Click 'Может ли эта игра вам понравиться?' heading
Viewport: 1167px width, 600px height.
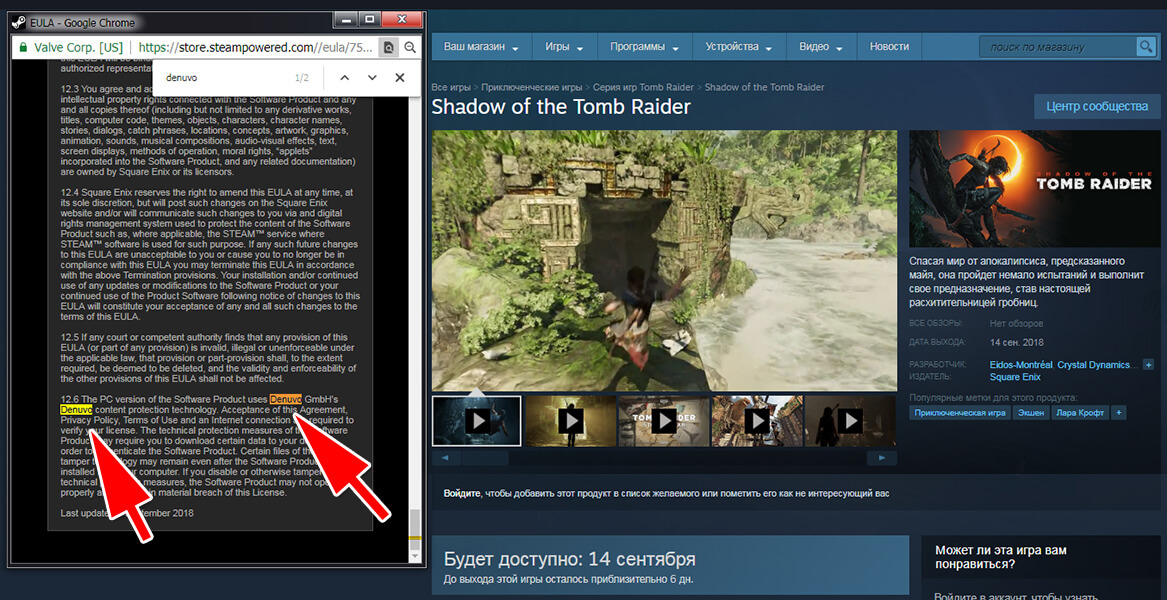(1001, 558)
